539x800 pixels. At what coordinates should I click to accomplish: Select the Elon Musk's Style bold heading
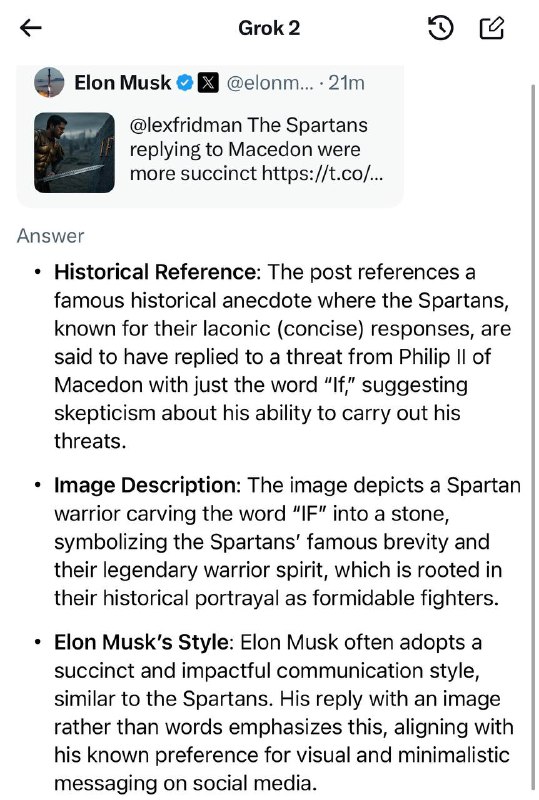(141, 642)
